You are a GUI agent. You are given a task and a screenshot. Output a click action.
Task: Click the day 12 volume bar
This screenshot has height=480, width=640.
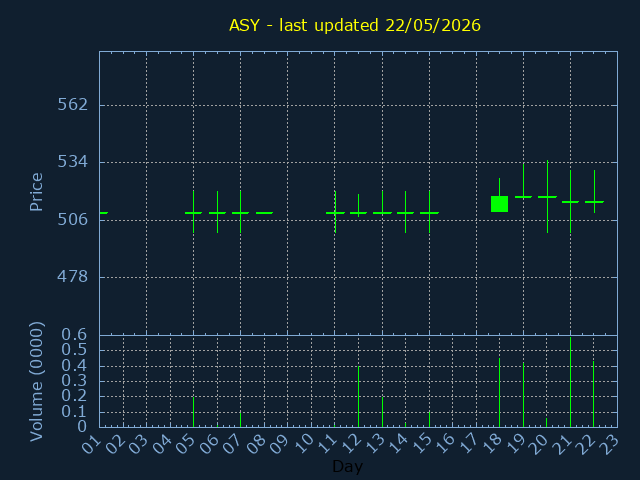358,397
